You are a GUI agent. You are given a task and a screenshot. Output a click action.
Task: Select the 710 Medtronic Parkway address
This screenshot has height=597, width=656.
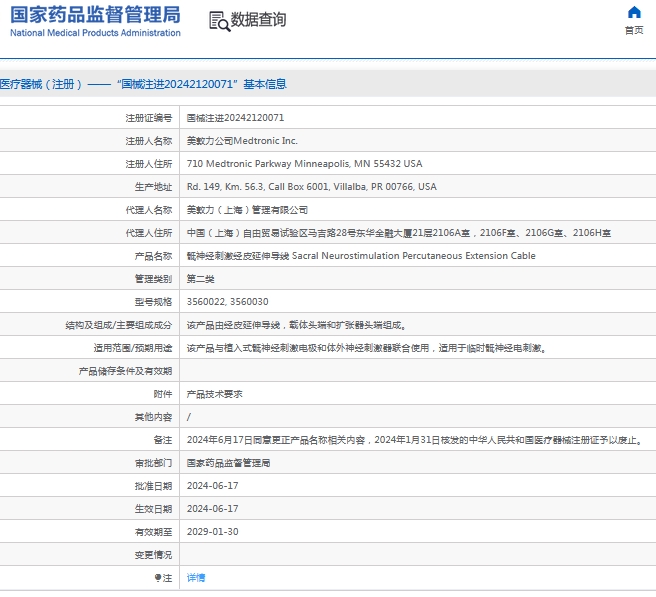click(x=305, y=164)
